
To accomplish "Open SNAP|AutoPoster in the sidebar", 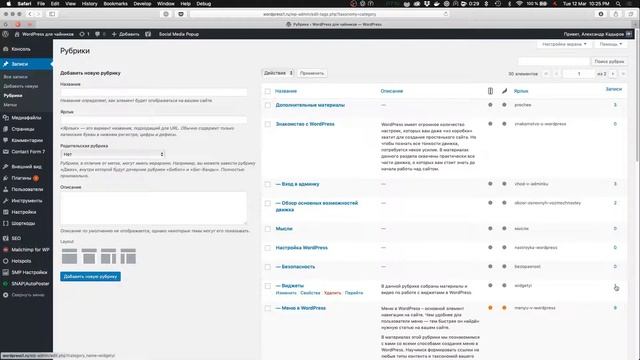I will pyautogui.click(x=30, y=284).
